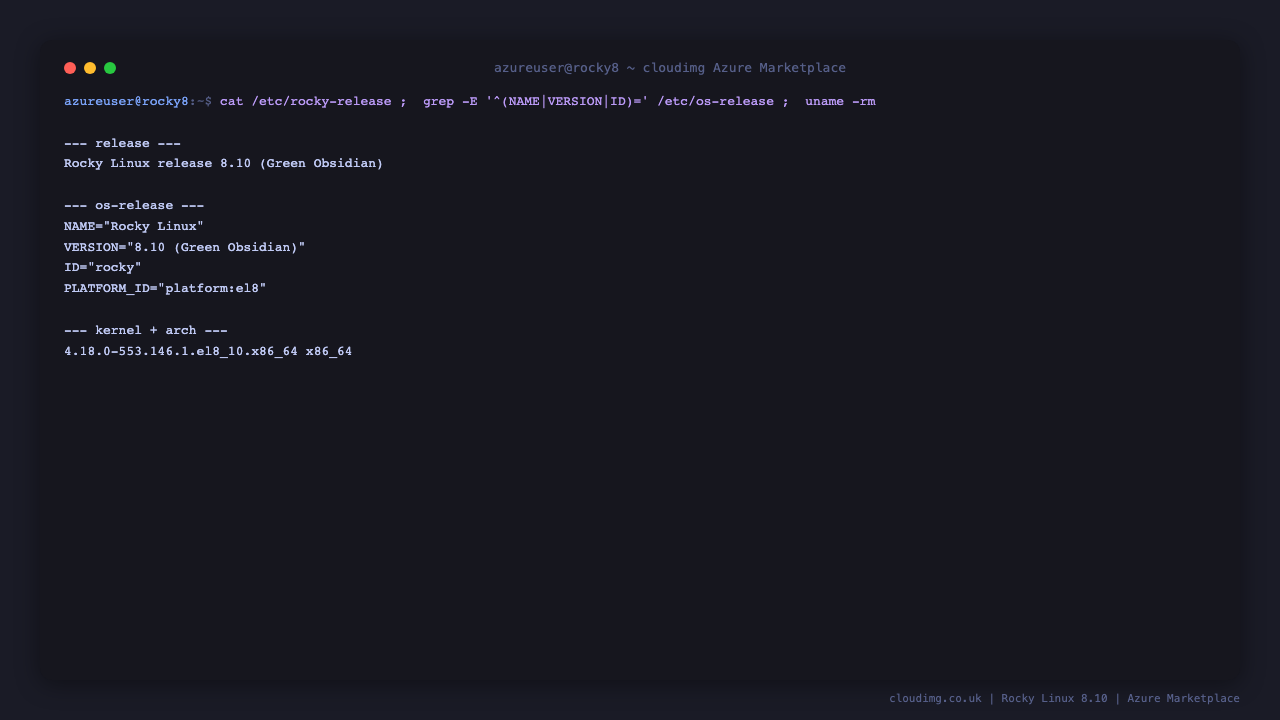This screenshot has height=720, width=1280.
Task: Click the footer text 'cloudimg.co.uk'
Action: click(935, 698)
